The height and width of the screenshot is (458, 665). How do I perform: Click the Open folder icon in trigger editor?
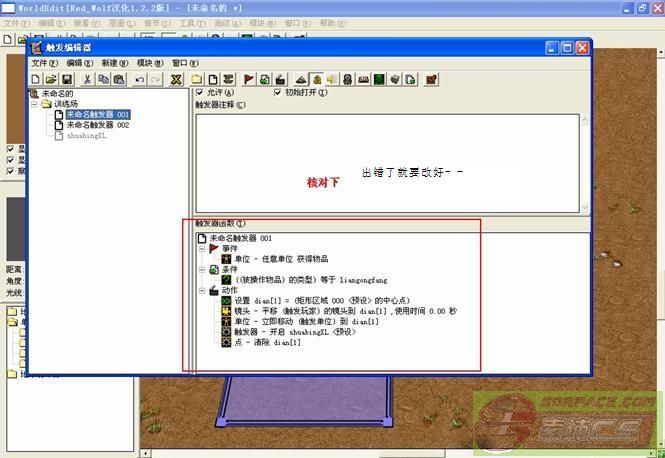click(51, 79)
